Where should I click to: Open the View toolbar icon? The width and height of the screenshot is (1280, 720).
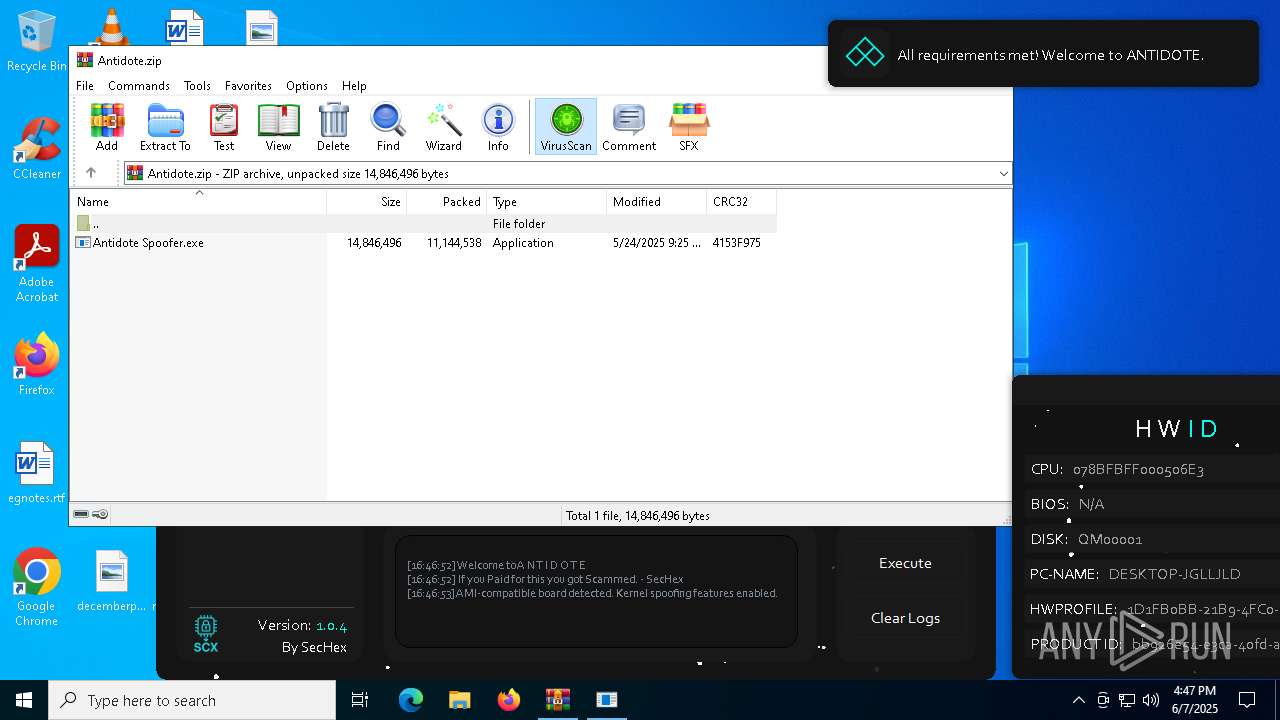(x=278, y=127)
